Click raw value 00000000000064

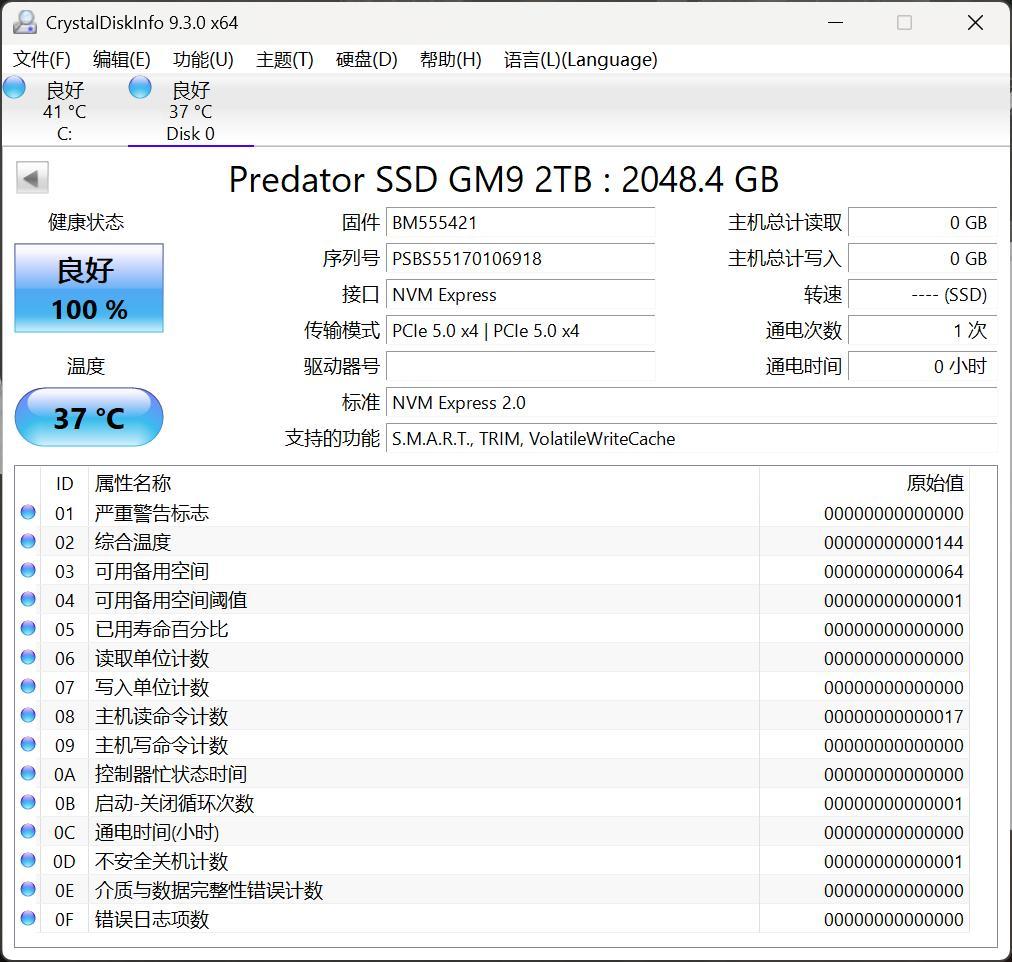(x=894, y=572)
